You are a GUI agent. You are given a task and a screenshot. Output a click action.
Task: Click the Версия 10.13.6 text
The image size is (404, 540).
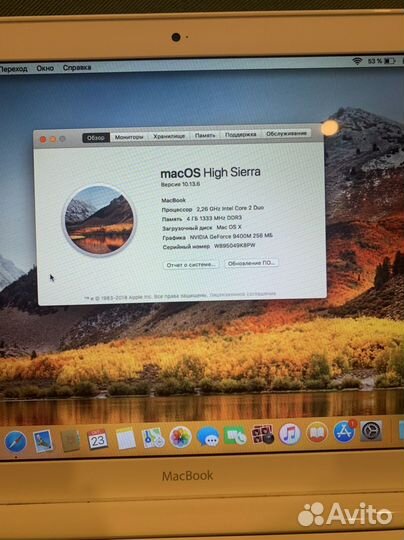pos(180,184)
